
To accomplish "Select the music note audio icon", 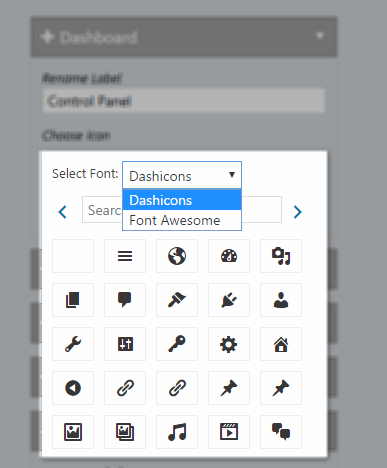I will tap(177, 432).
